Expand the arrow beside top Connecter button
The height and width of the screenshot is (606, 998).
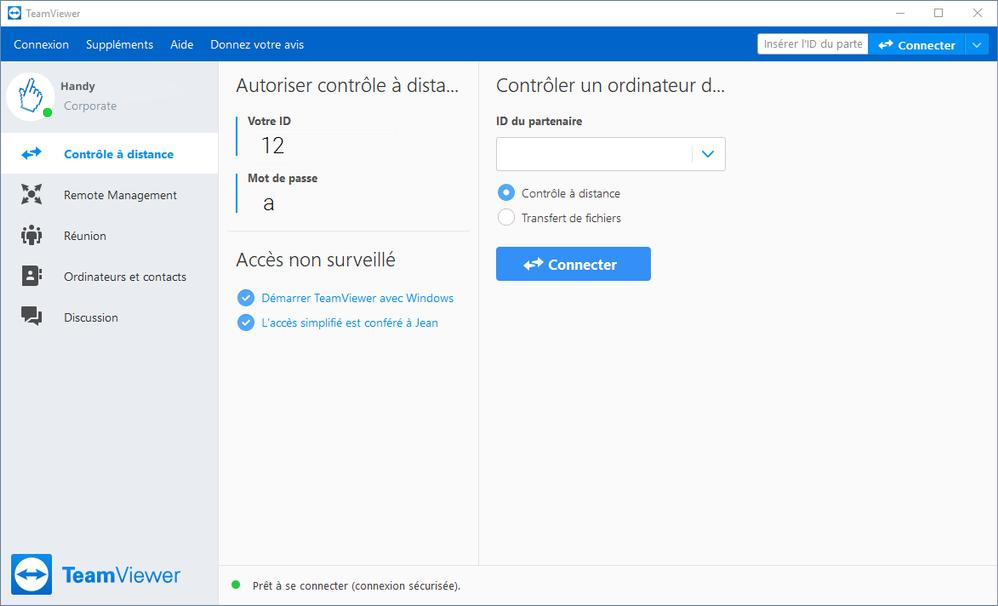pos(977,45)
